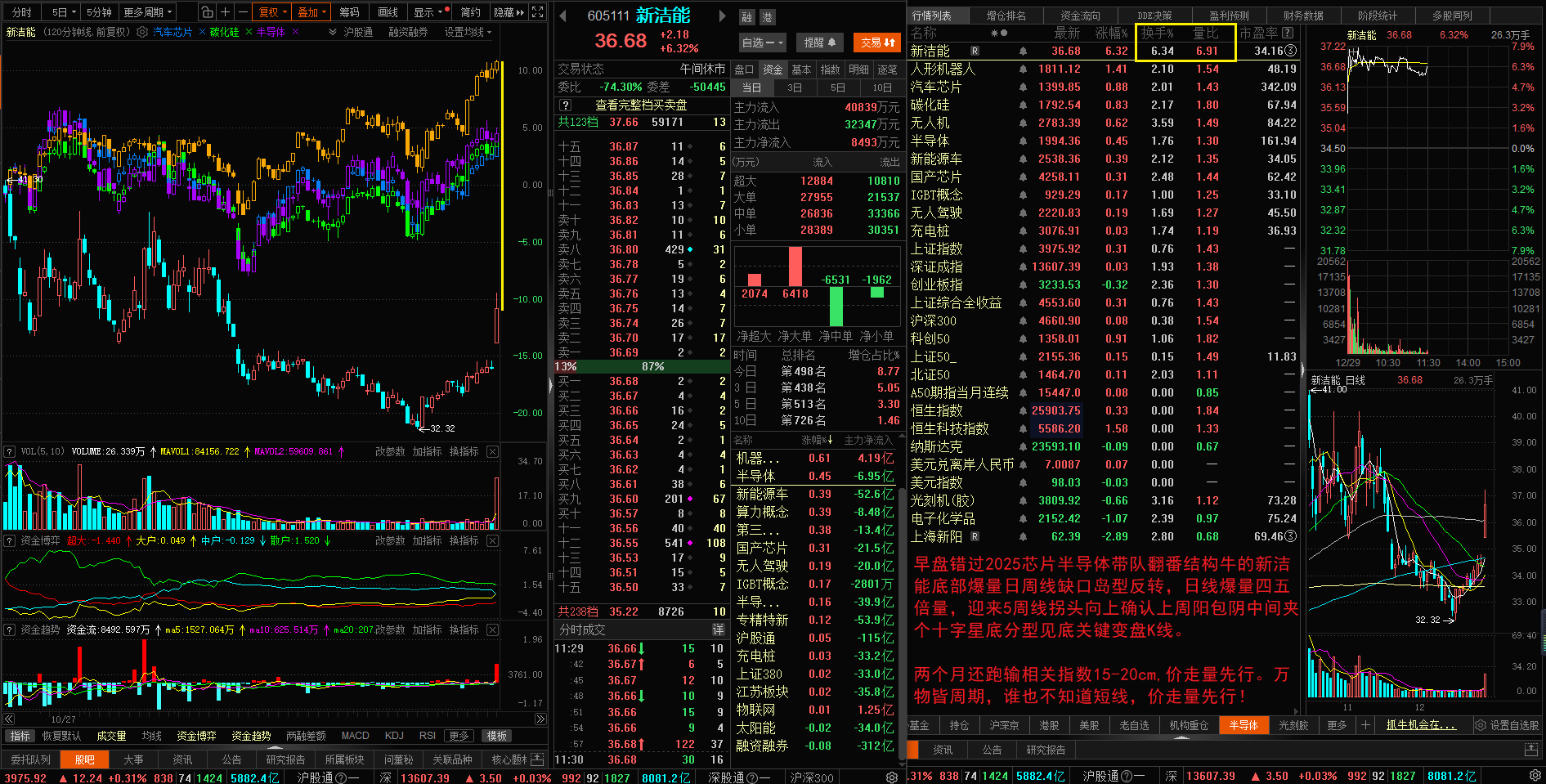Remove 半导体 overlay with its X
Screen dimensions: 1546x784
pyautogui.click(x=295, y=32)
